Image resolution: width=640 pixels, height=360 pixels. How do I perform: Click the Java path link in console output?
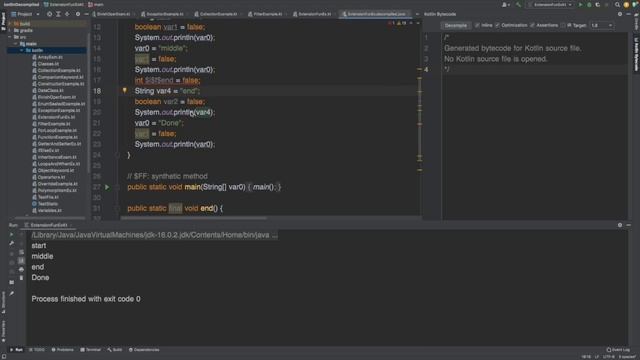coord(155,235)
